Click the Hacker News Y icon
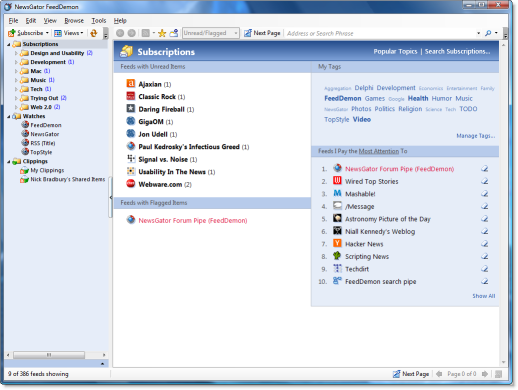This screenshot has height=390, width=518. [x=337, y=243]
